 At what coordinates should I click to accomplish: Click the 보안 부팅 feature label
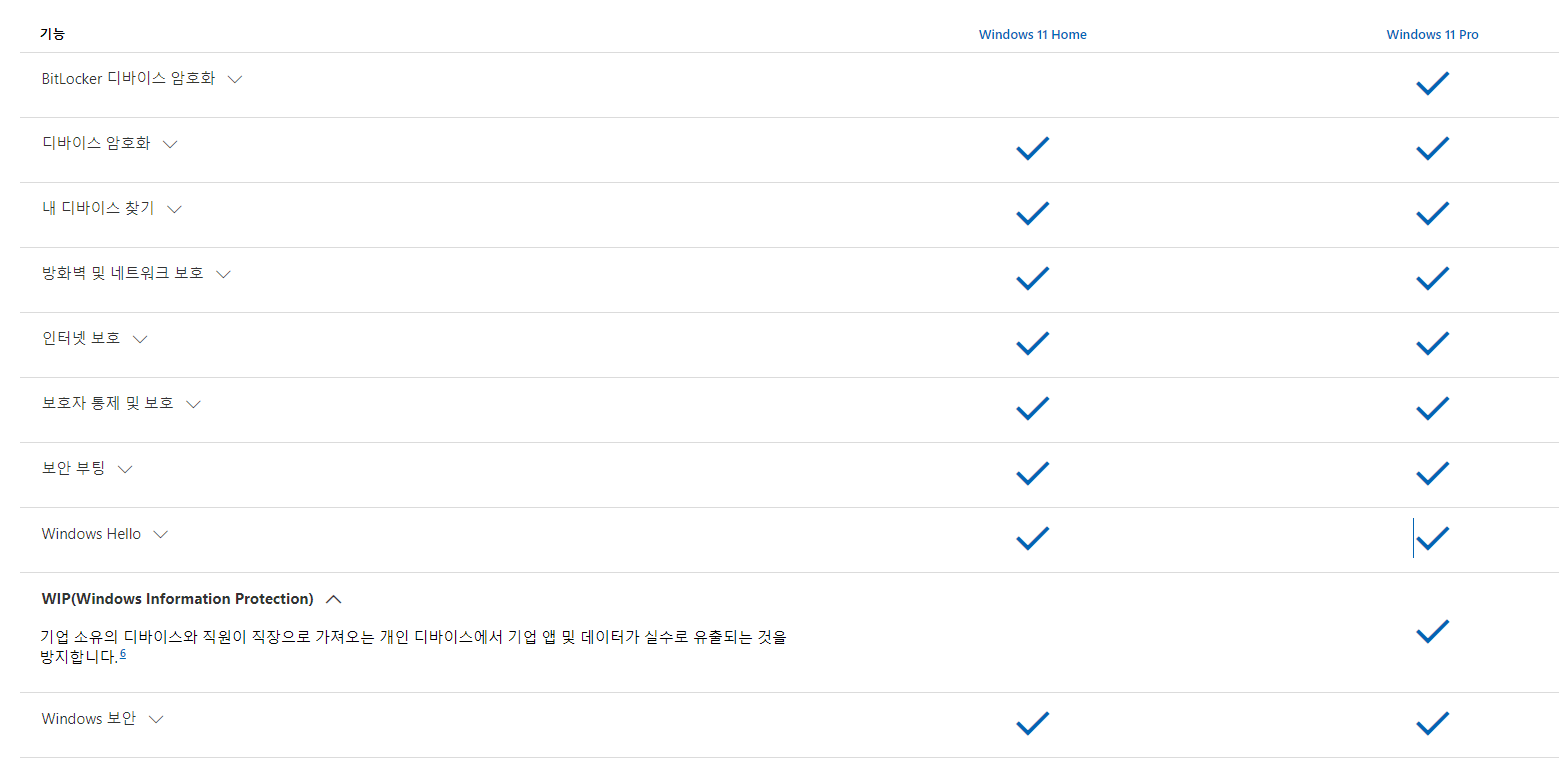click(73, 468)
